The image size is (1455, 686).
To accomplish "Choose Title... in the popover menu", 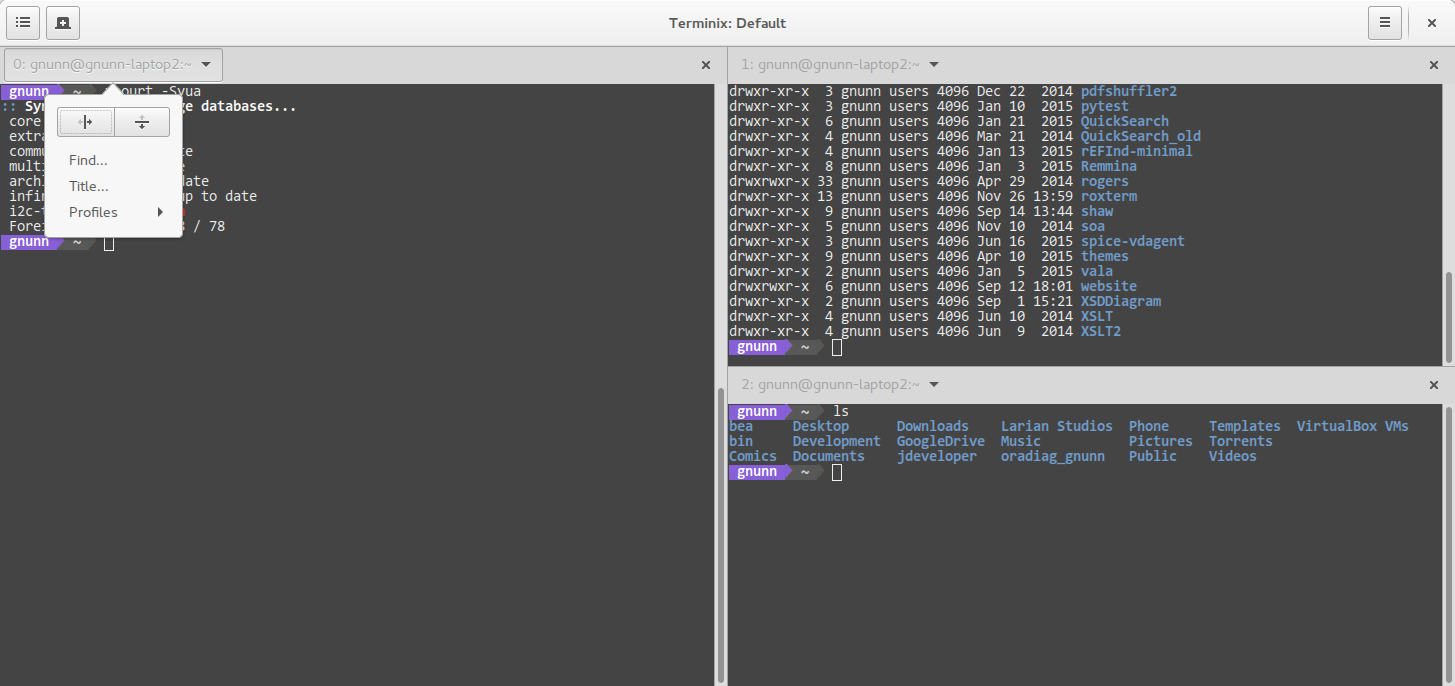I will [x=89, y=186].
